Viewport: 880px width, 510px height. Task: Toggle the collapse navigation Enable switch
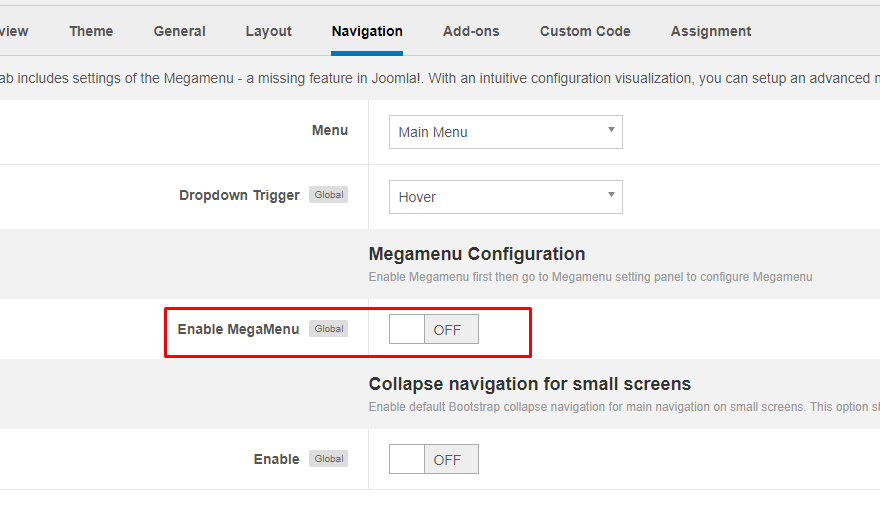434,459
